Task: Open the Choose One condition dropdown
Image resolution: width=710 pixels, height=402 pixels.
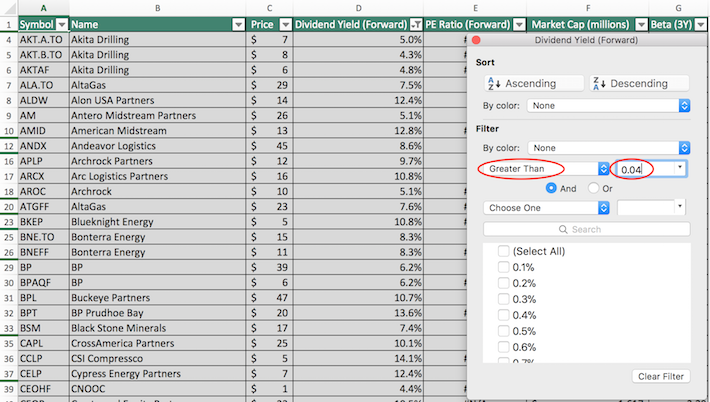Action: [x=546, y=207]
